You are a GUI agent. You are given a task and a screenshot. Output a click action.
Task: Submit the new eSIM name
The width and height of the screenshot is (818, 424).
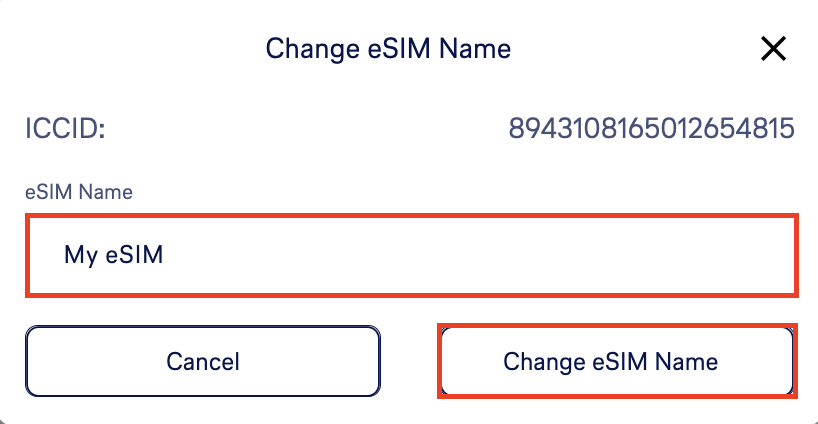(x=617, y=361)
